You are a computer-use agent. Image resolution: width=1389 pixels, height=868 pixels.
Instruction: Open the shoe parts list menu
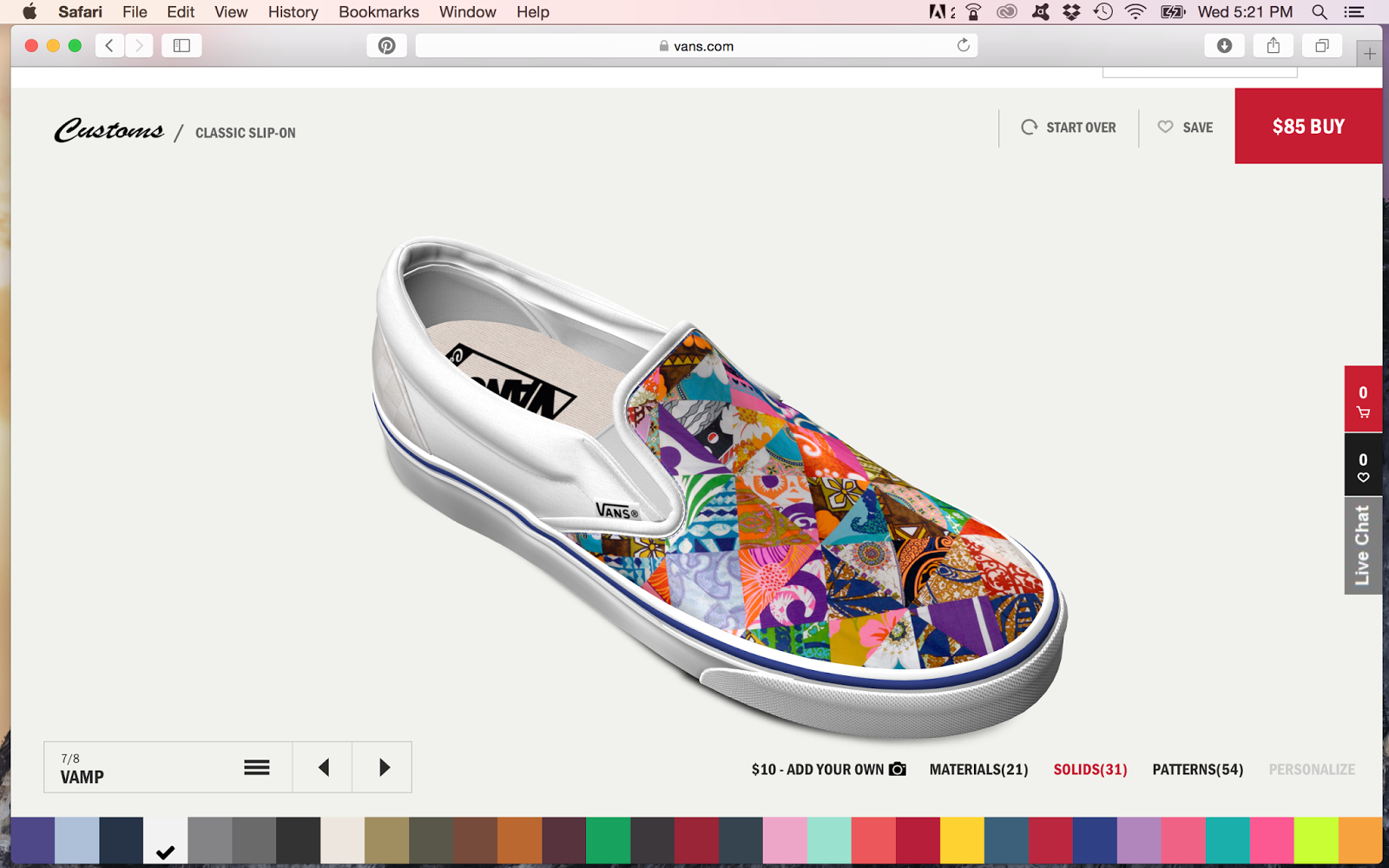tap(256, 767)
